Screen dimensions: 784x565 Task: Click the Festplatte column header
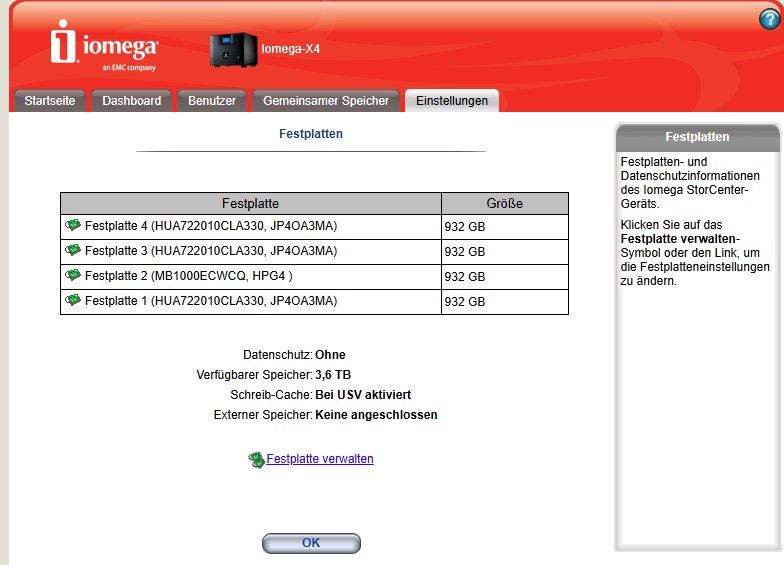click(250, 204)
